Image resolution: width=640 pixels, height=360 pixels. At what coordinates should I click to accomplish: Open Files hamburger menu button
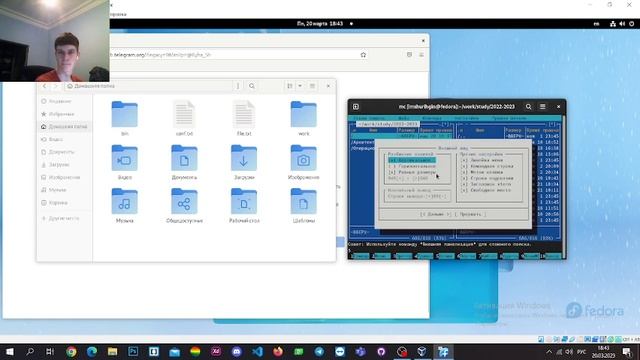point(312,86)
